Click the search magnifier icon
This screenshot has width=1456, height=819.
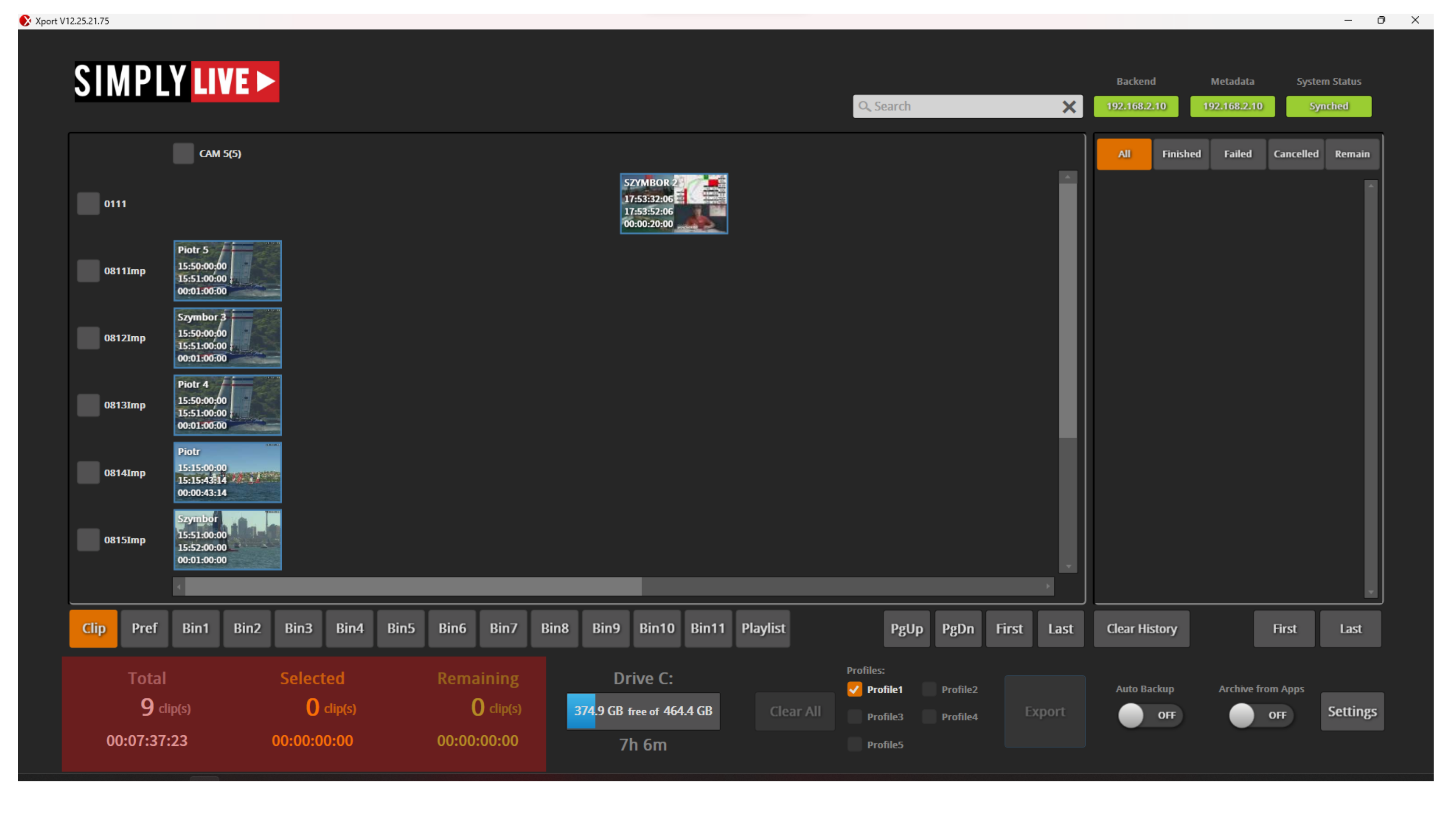coord(864,106)
